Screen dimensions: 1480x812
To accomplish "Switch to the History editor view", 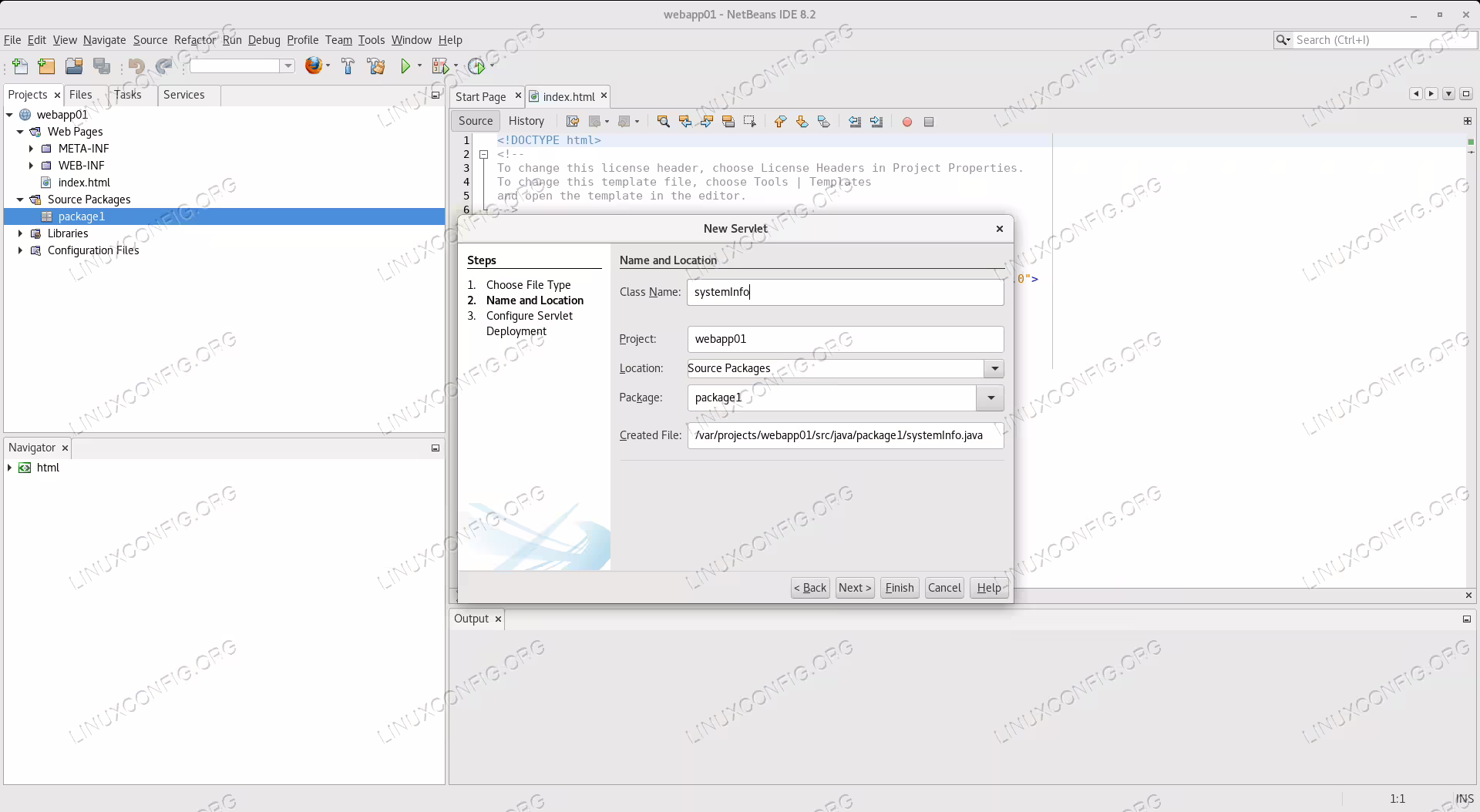I will [526, 121].
